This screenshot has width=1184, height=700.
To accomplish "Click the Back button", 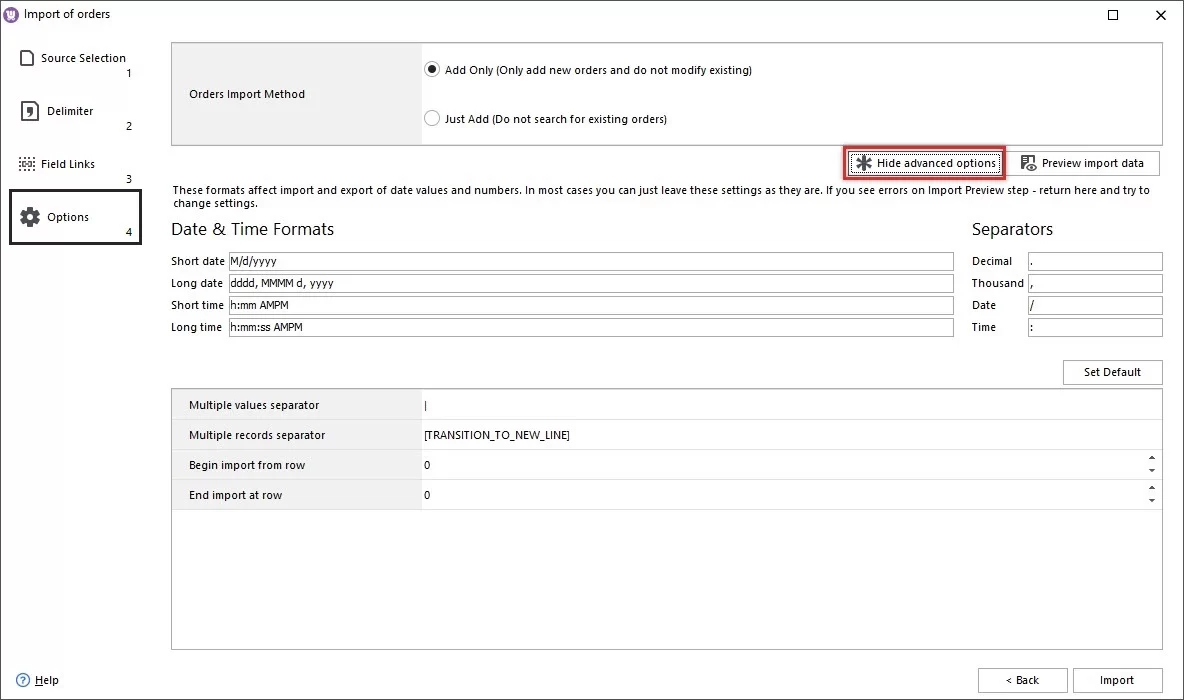I will (x=1023, y=680).
